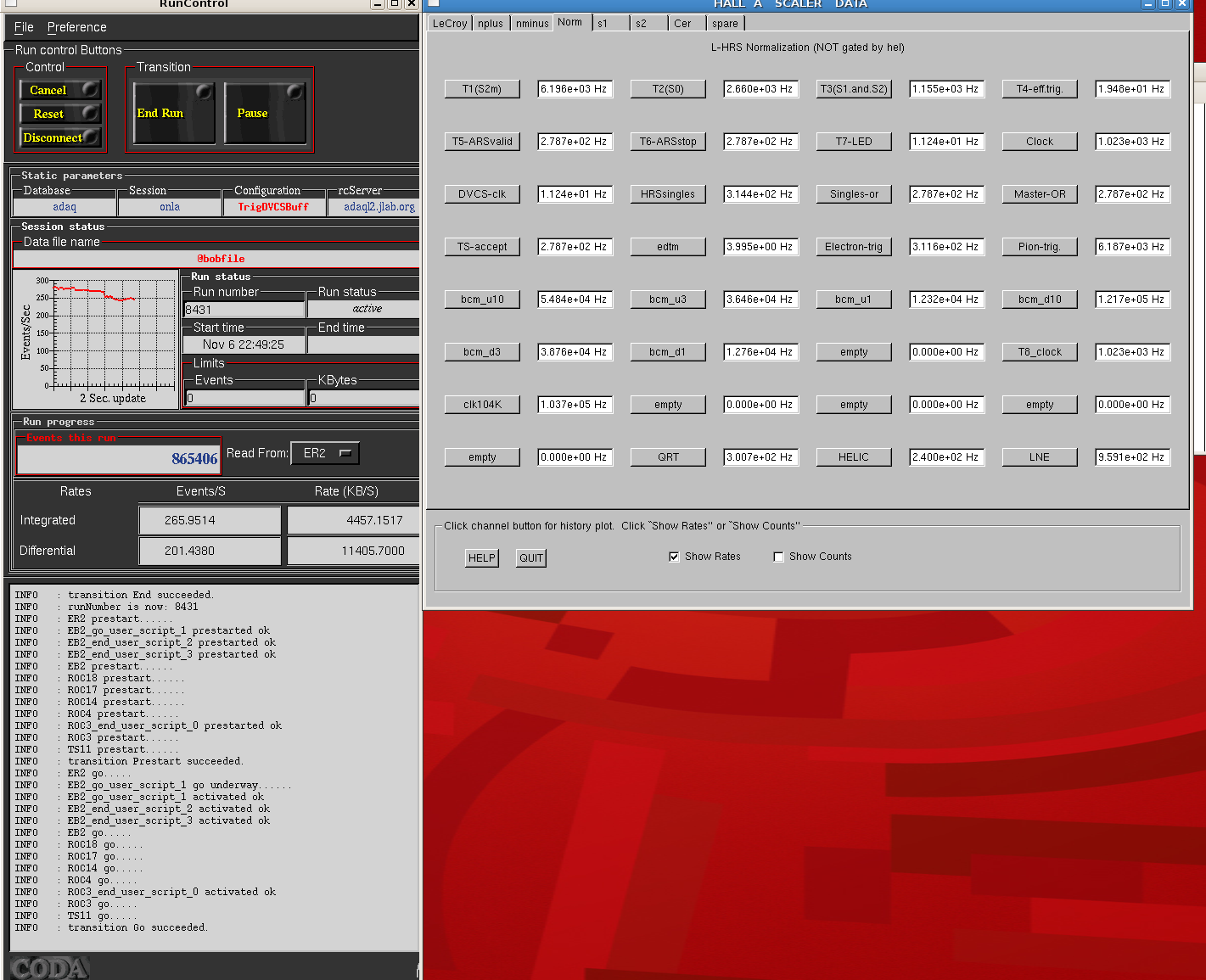Viewport: 1206px width, 980px height.
Task: Click the bcm_d1 channel button
Action: tap(668, 352)
